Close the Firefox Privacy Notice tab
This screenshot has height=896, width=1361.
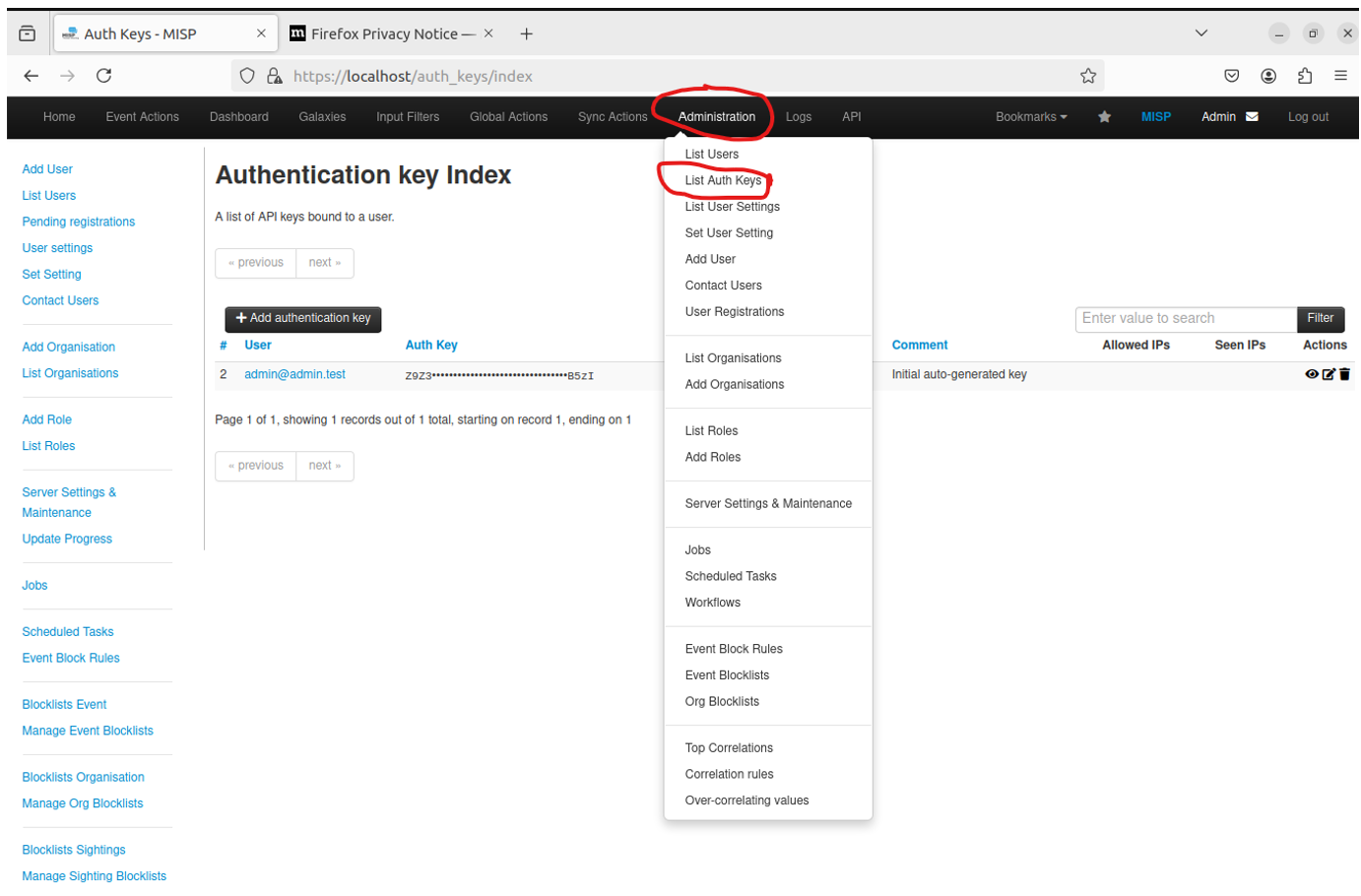(x=488, y=33)
